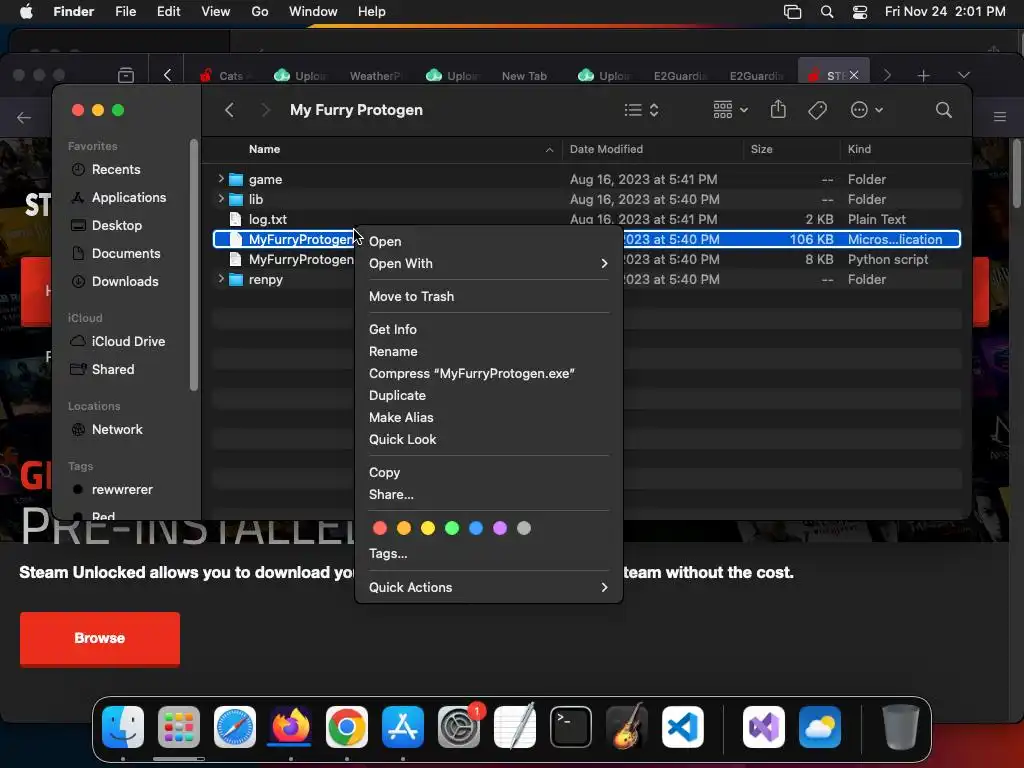Open the Go menu in menu bar

pos(259,11)
